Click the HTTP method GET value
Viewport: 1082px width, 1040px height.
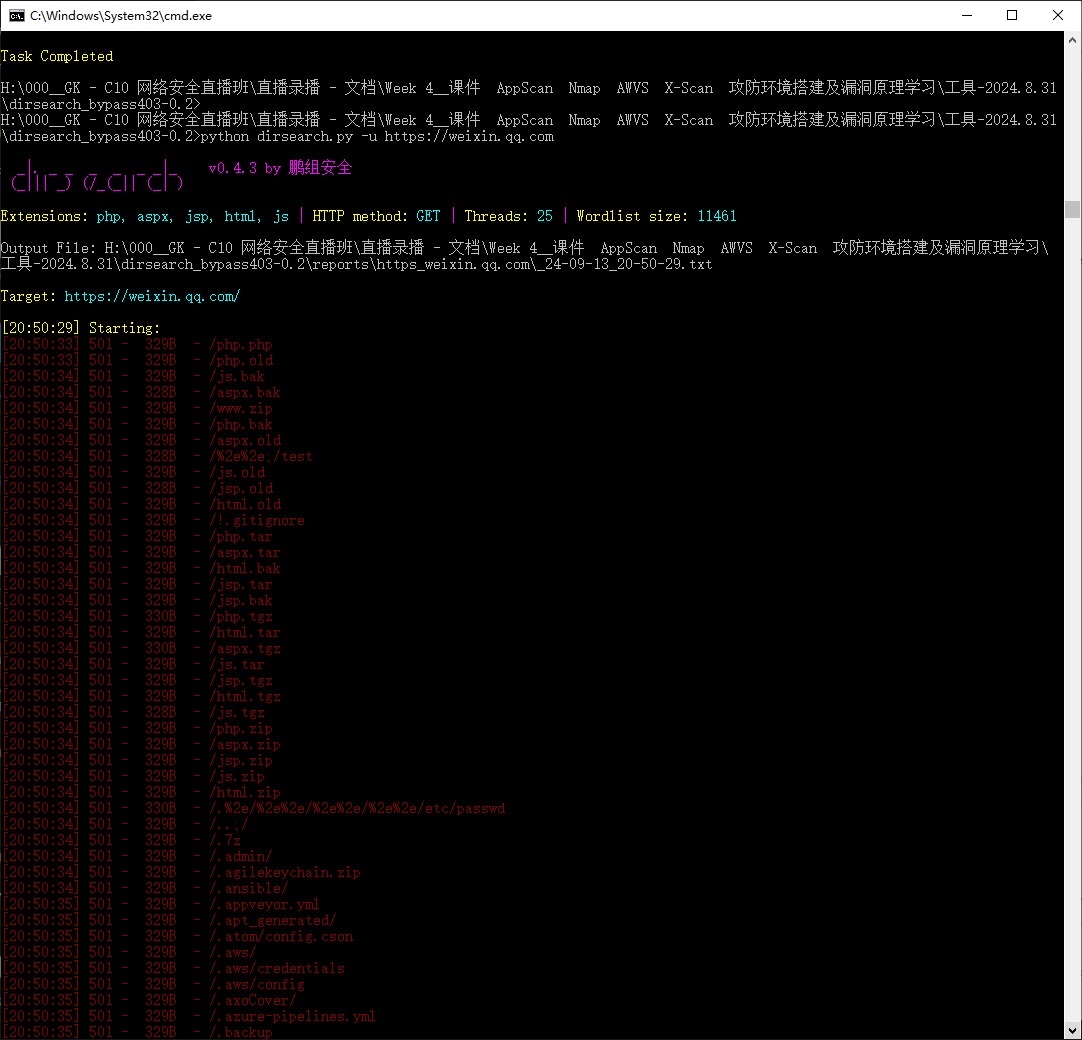(x=428, y=216)
